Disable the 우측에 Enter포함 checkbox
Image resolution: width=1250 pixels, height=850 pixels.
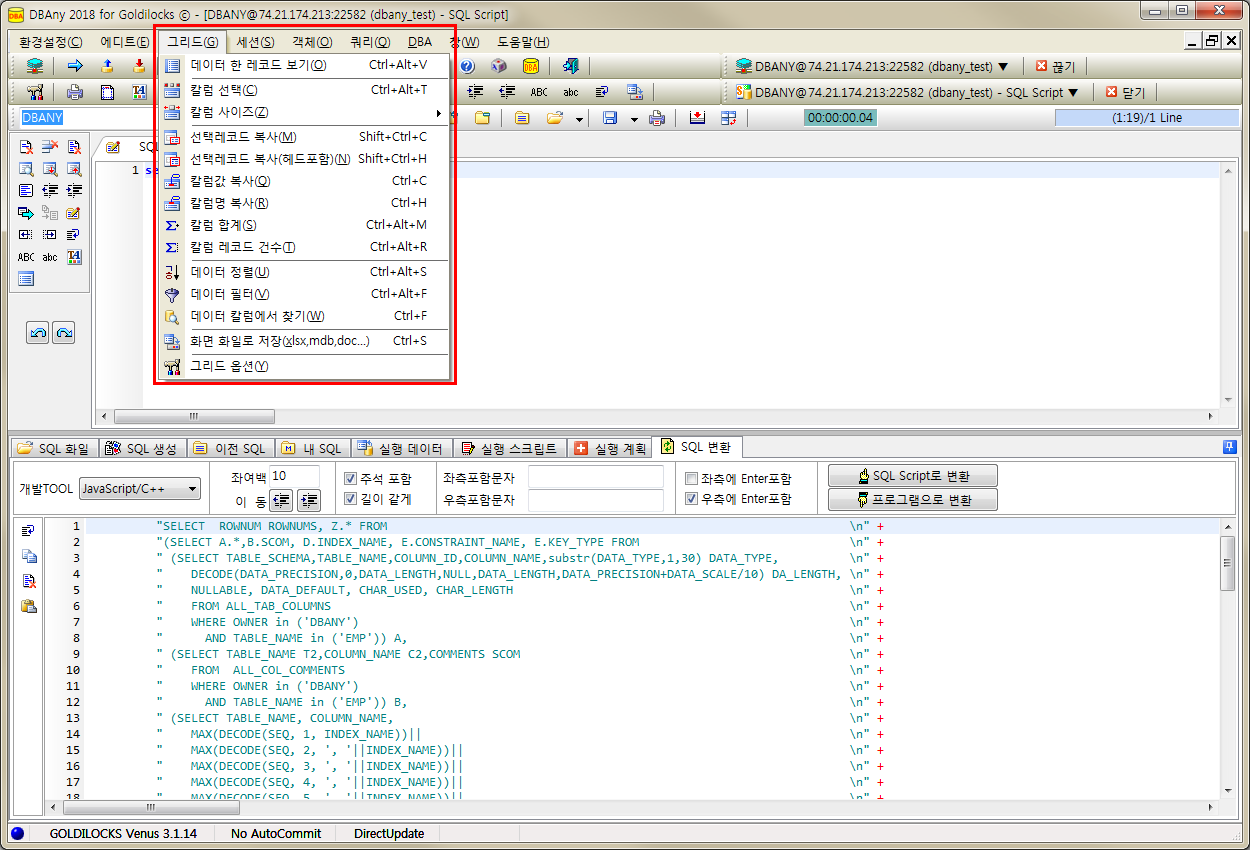pos(691,499)
